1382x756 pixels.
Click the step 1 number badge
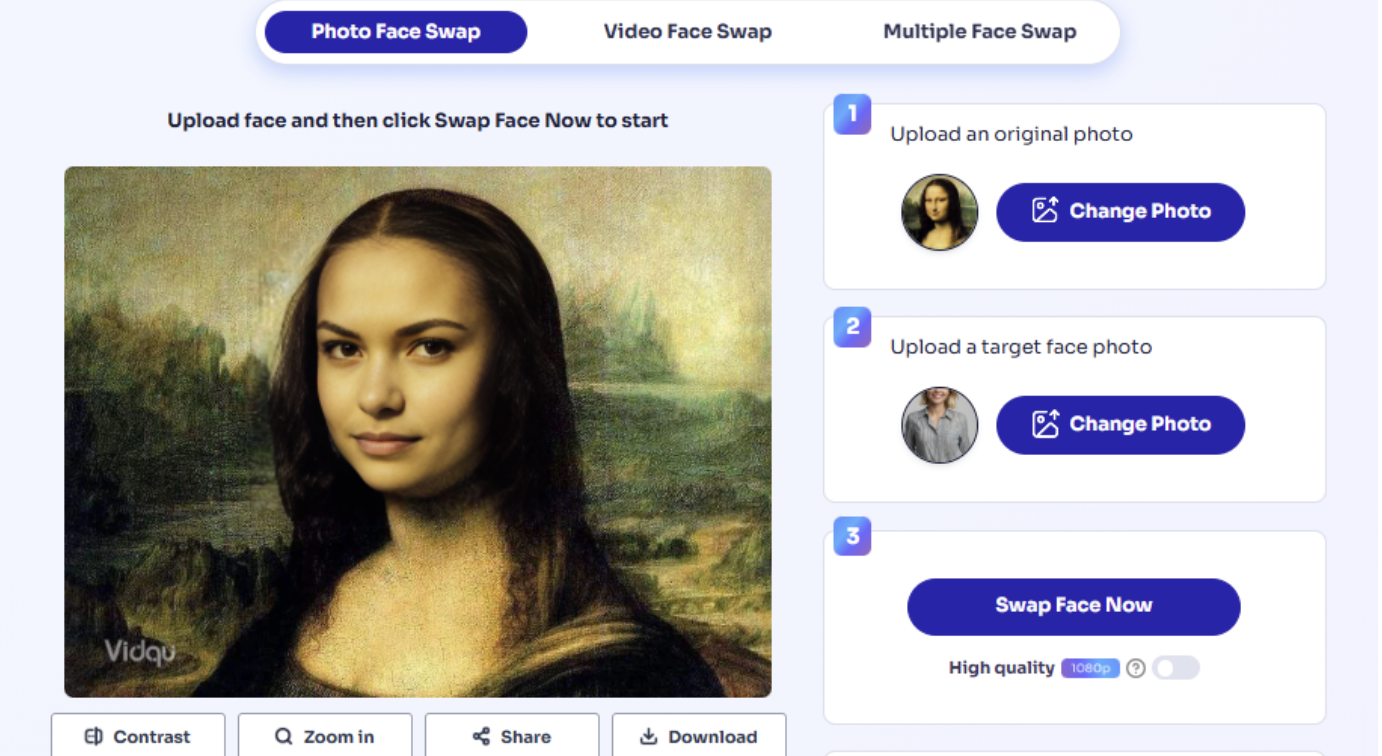(x=852, y=114)
